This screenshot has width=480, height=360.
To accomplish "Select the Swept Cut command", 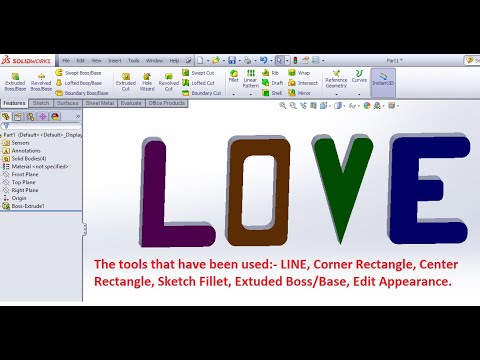I will point(198,73).
